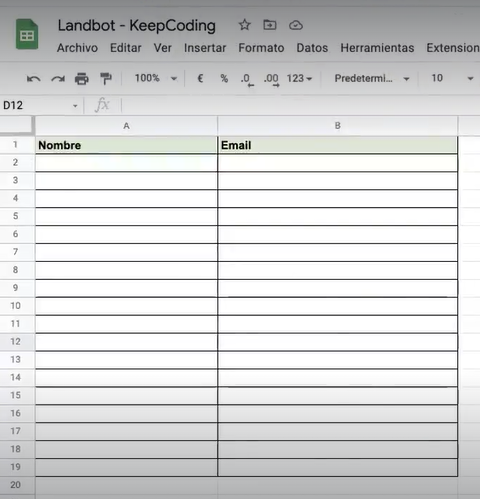The image size is (480, 499).
Task: Increase decimal places
Action: pos(271,80)
